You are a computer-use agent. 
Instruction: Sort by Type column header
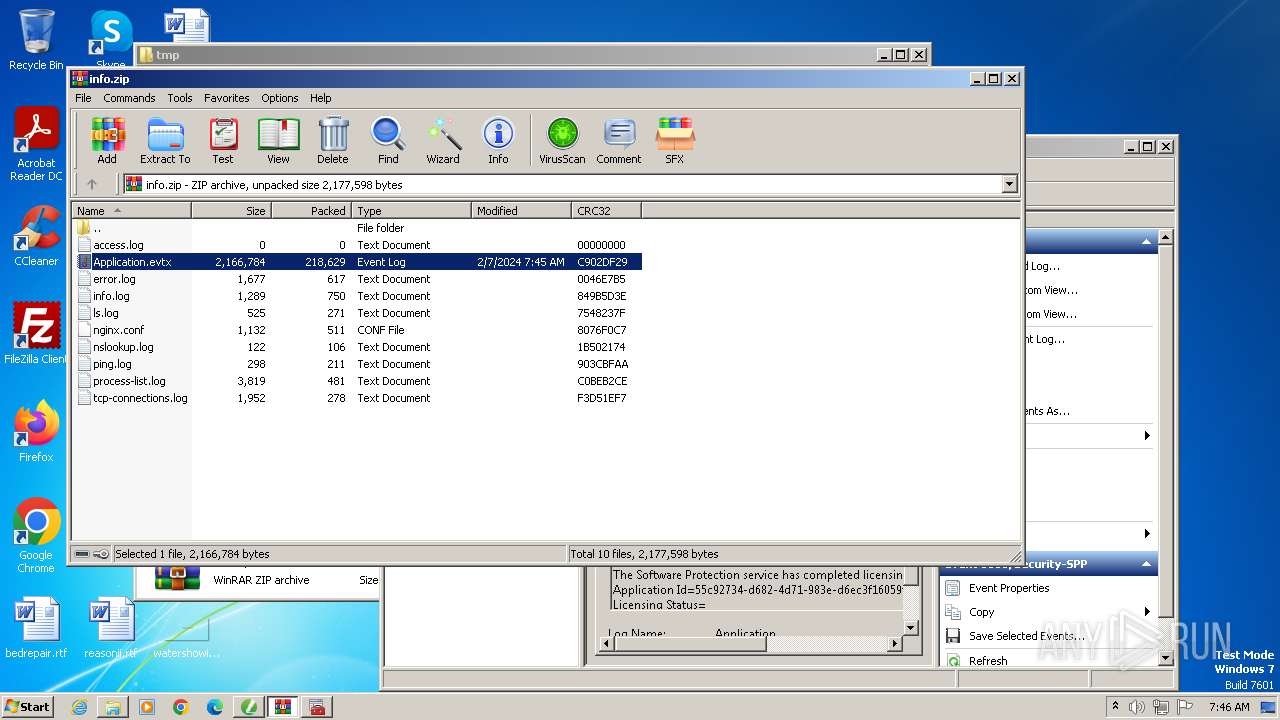(x=411, y=210)
